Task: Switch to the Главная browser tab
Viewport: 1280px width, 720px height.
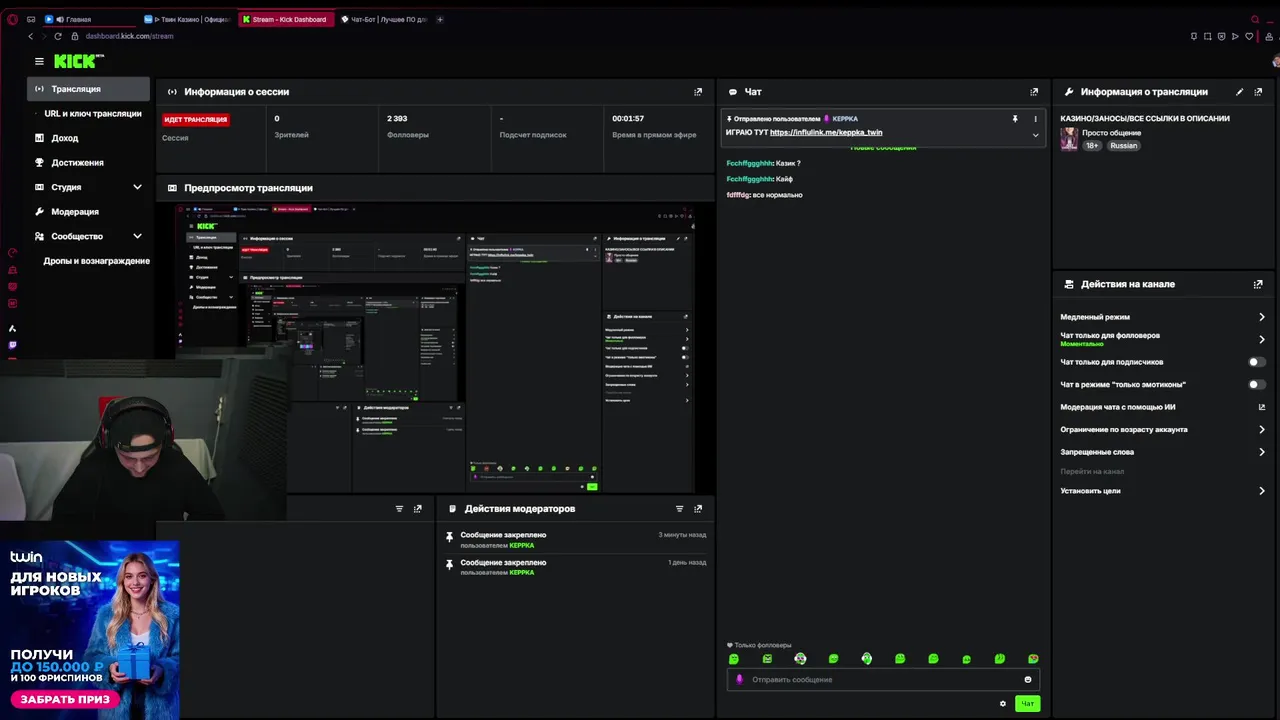Action: [x=86, y=19]
